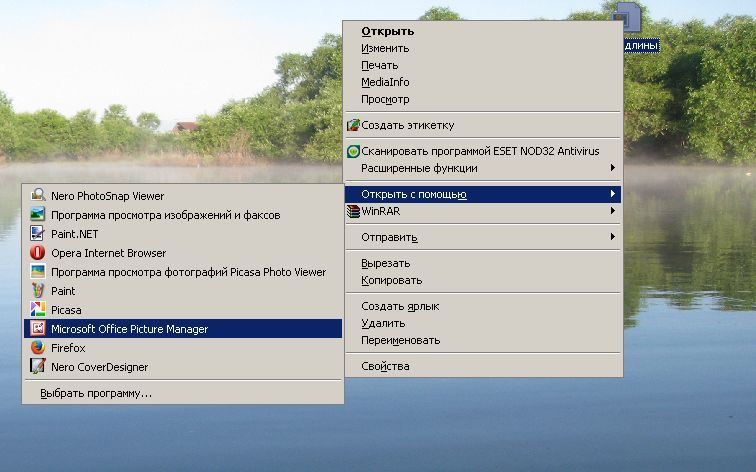Click the green ESET NOD32 icon

[x=353, y=151]
